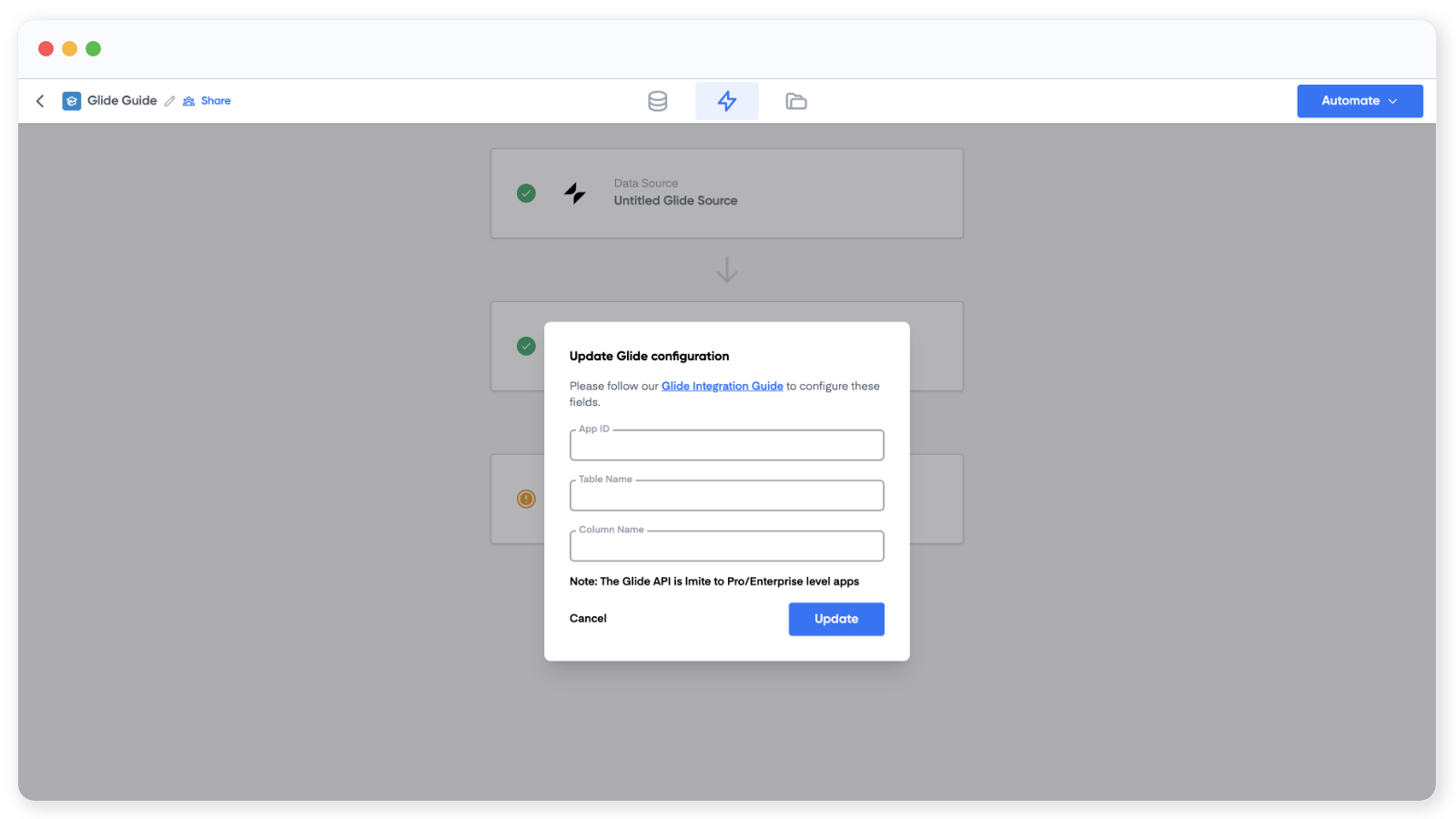This screenshot has height=819, width=1456.
Task: Click the Share link
Action: point(215,101)
